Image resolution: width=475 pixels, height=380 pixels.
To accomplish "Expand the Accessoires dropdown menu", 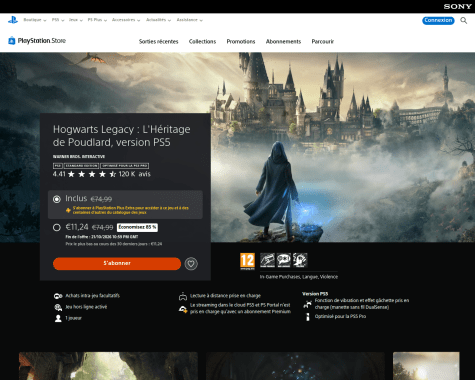I will [x=126, y=20].
